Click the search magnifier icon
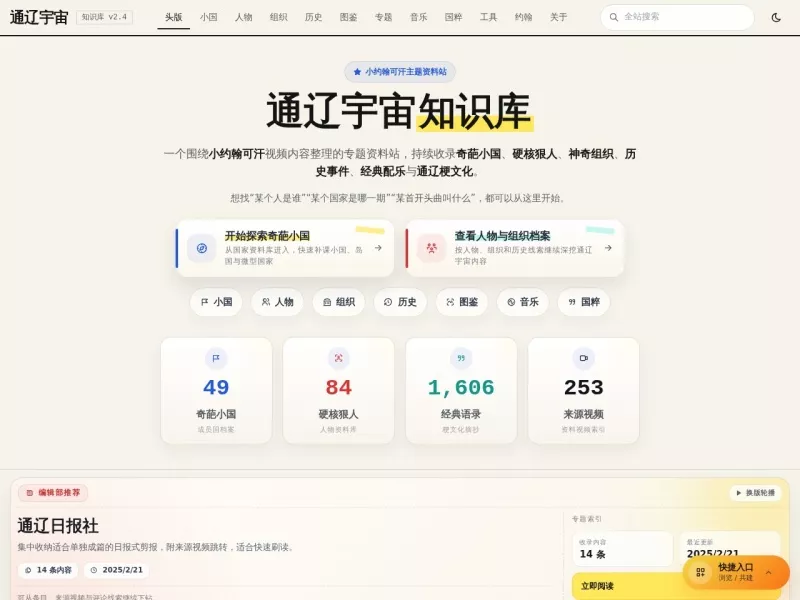The image size is (800, 600). click(x=614, y=17)
